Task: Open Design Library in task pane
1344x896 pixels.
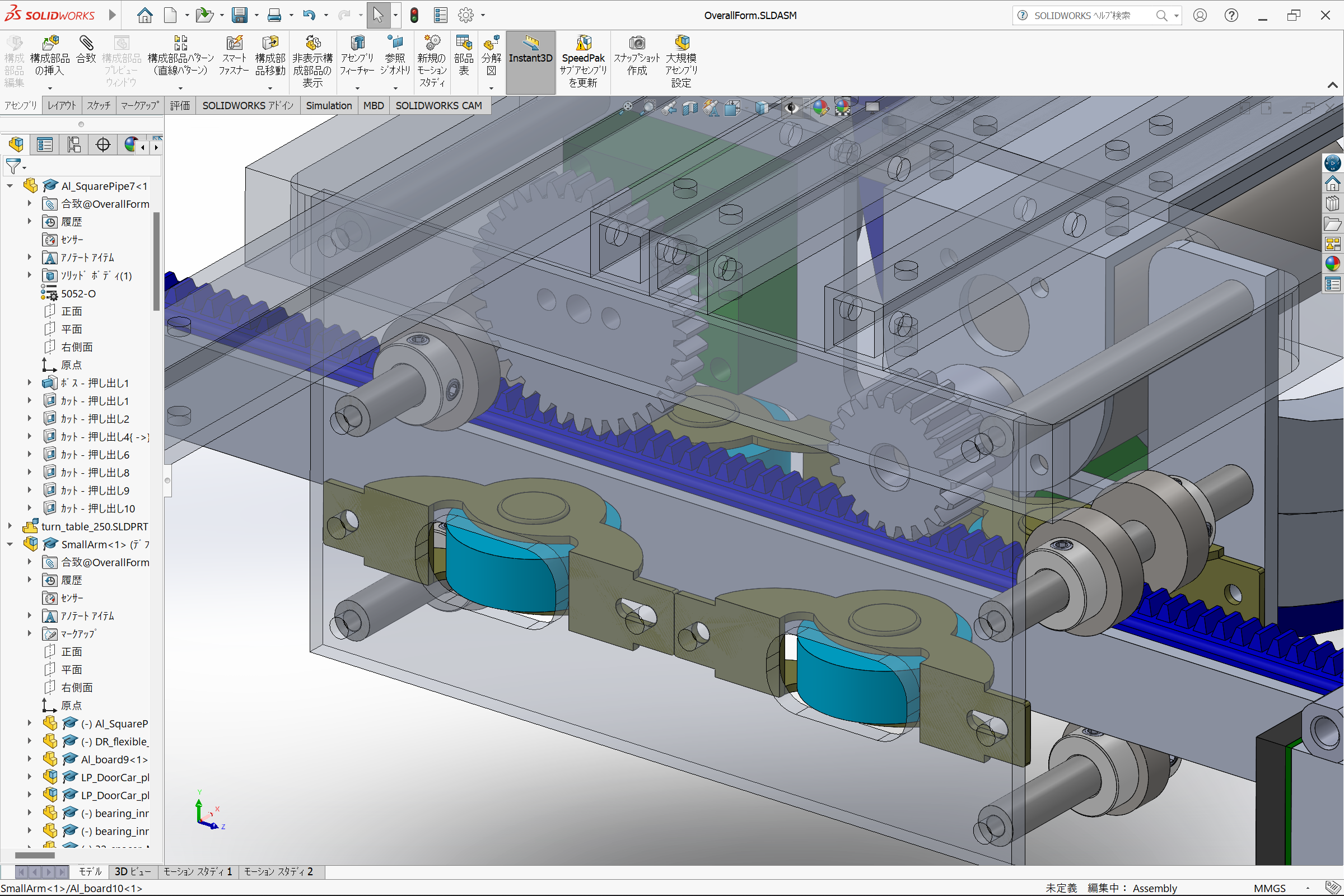Action: [x=1332, y=203]
